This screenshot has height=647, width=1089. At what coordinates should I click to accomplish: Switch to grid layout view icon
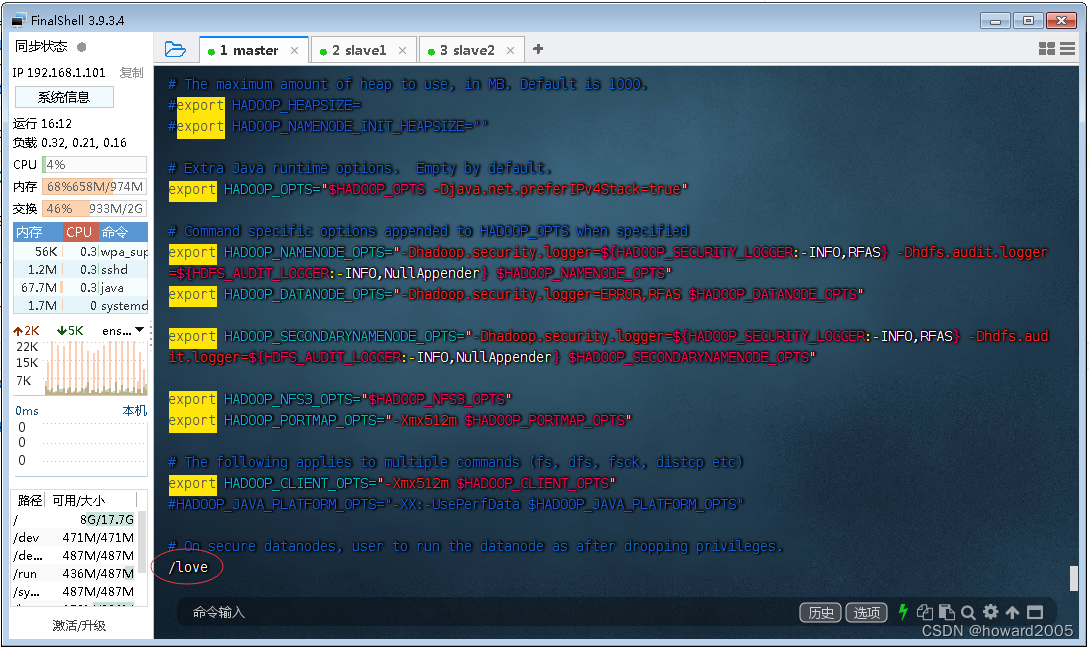pyautogui.click(x=1047, y=49)
